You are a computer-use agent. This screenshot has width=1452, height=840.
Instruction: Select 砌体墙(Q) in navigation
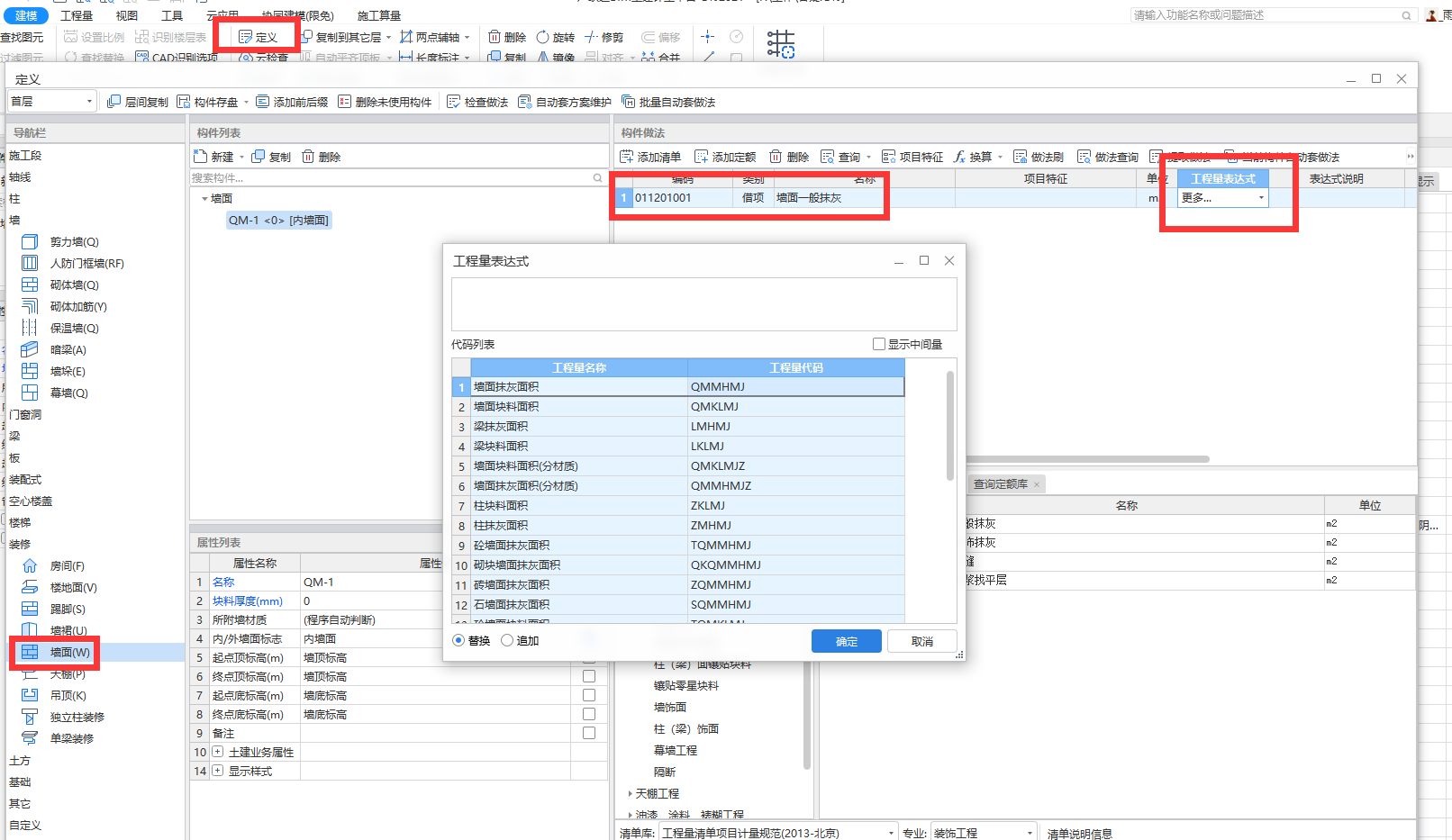coord(60,285)
